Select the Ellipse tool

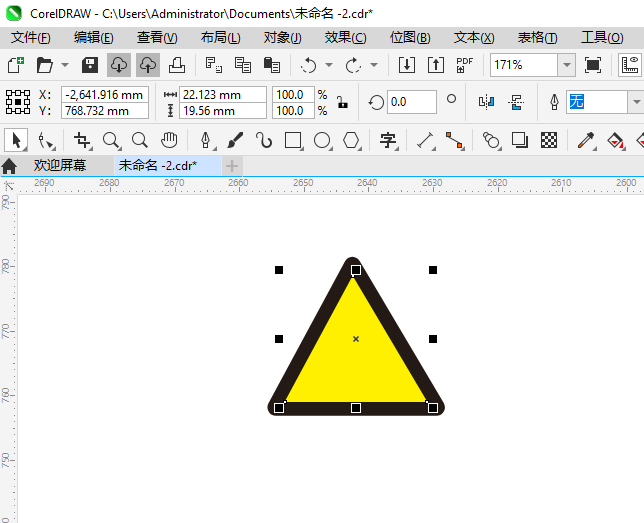(x=322, y=141)
